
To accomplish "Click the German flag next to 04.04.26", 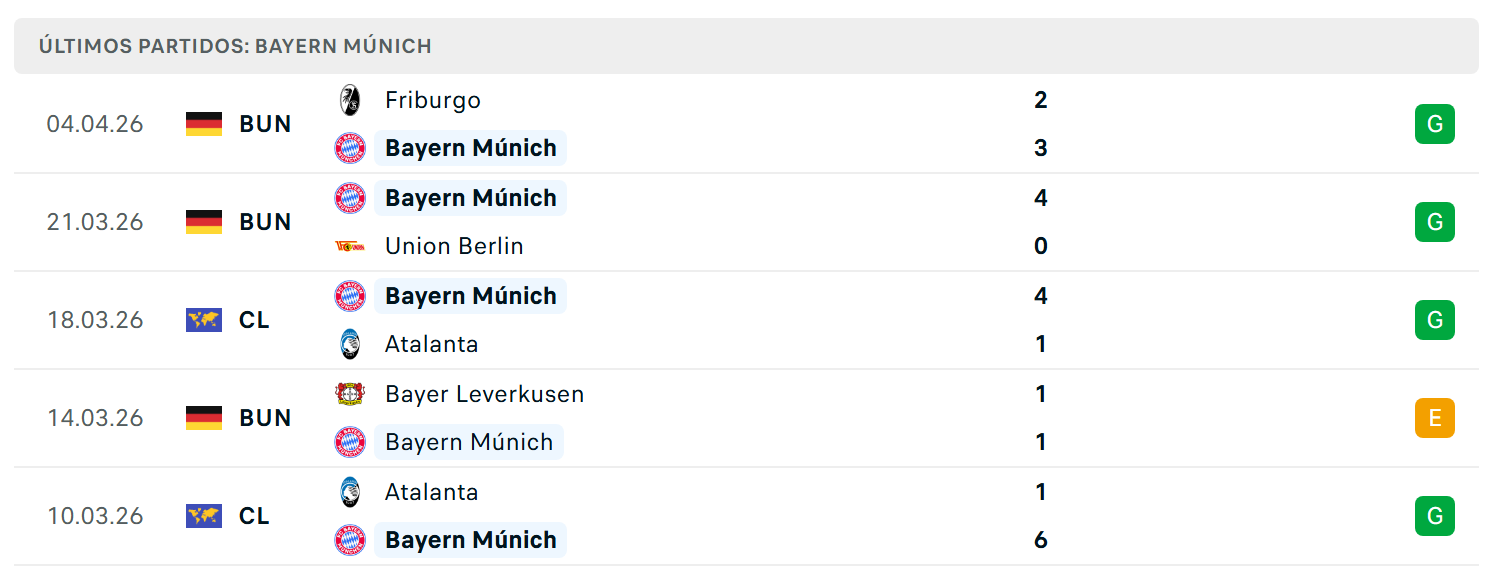I will pos(204,124).
